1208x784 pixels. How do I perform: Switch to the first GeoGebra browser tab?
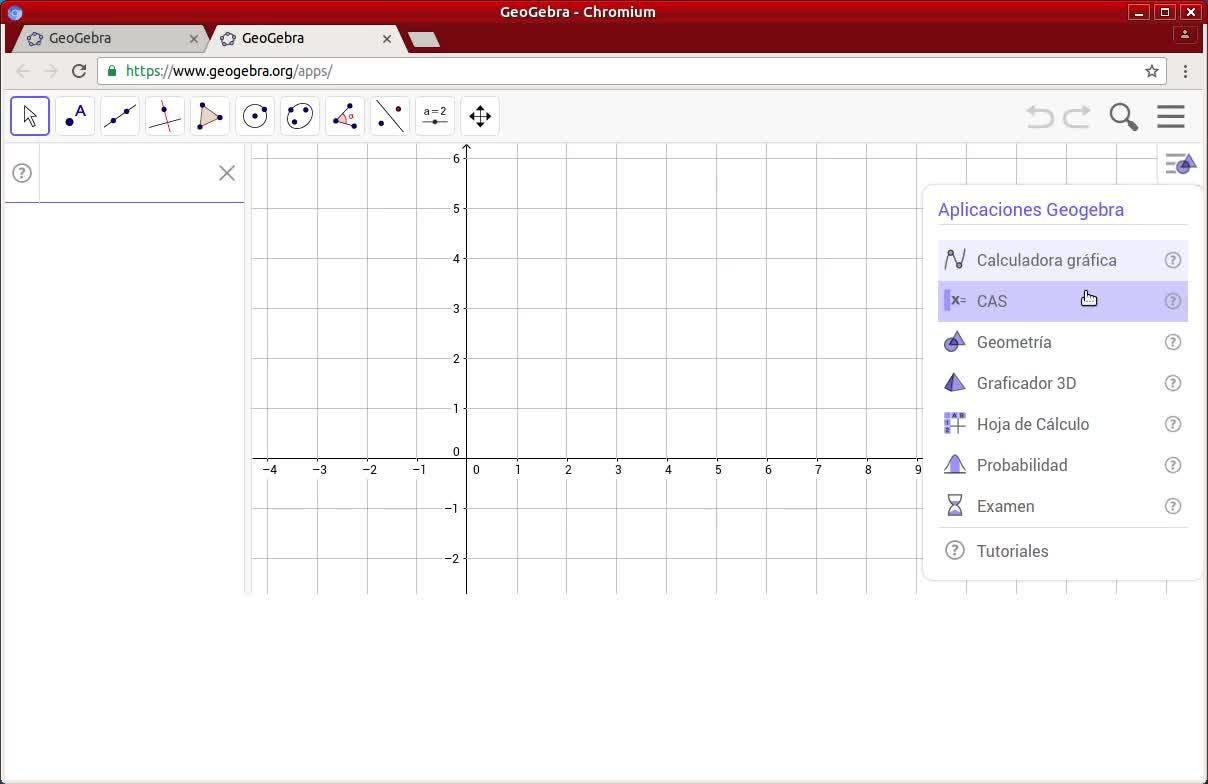point(110,38)
